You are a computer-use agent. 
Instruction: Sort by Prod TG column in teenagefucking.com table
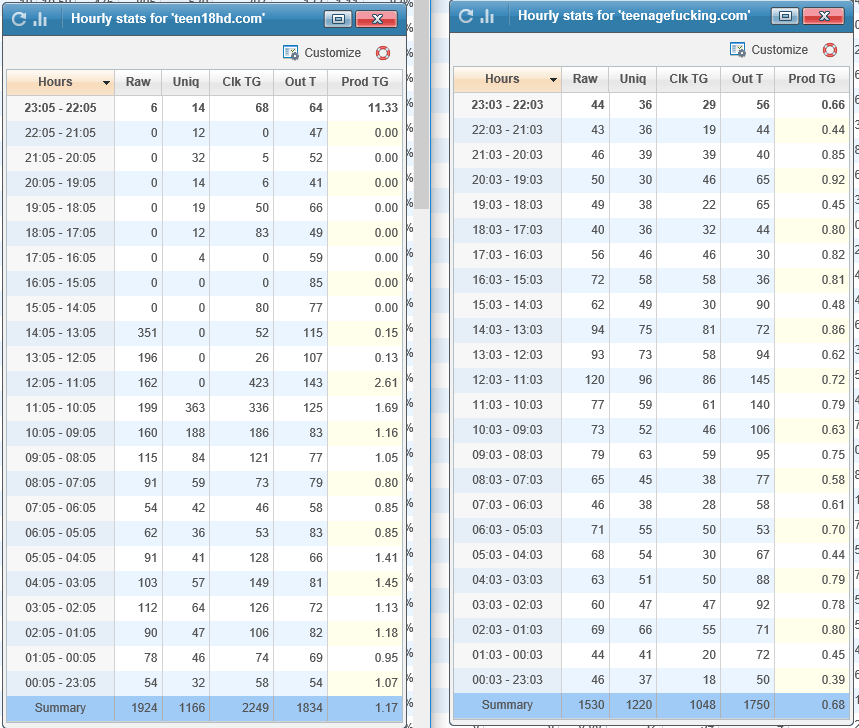(812, 79)
